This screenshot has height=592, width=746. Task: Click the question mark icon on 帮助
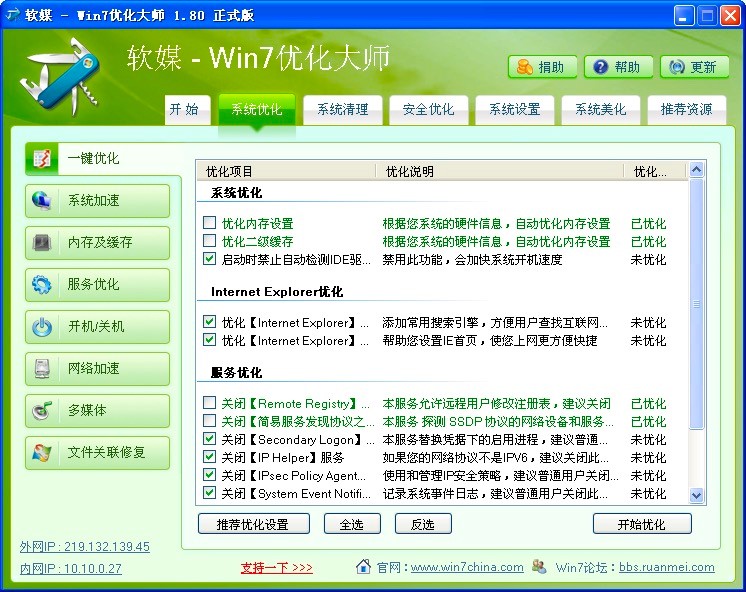601,67
